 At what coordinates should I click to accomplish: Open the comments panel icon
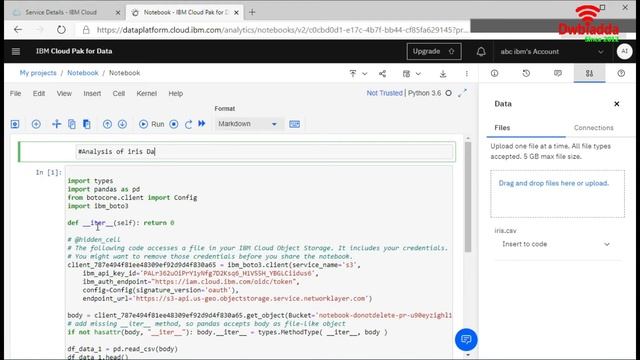(x=558, y=73)
